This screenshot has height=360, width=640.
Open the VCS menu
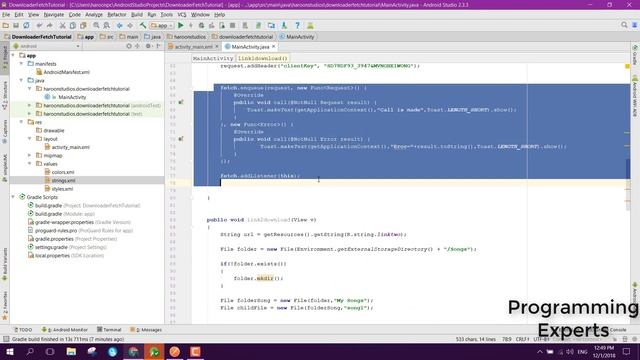[182, 15]
